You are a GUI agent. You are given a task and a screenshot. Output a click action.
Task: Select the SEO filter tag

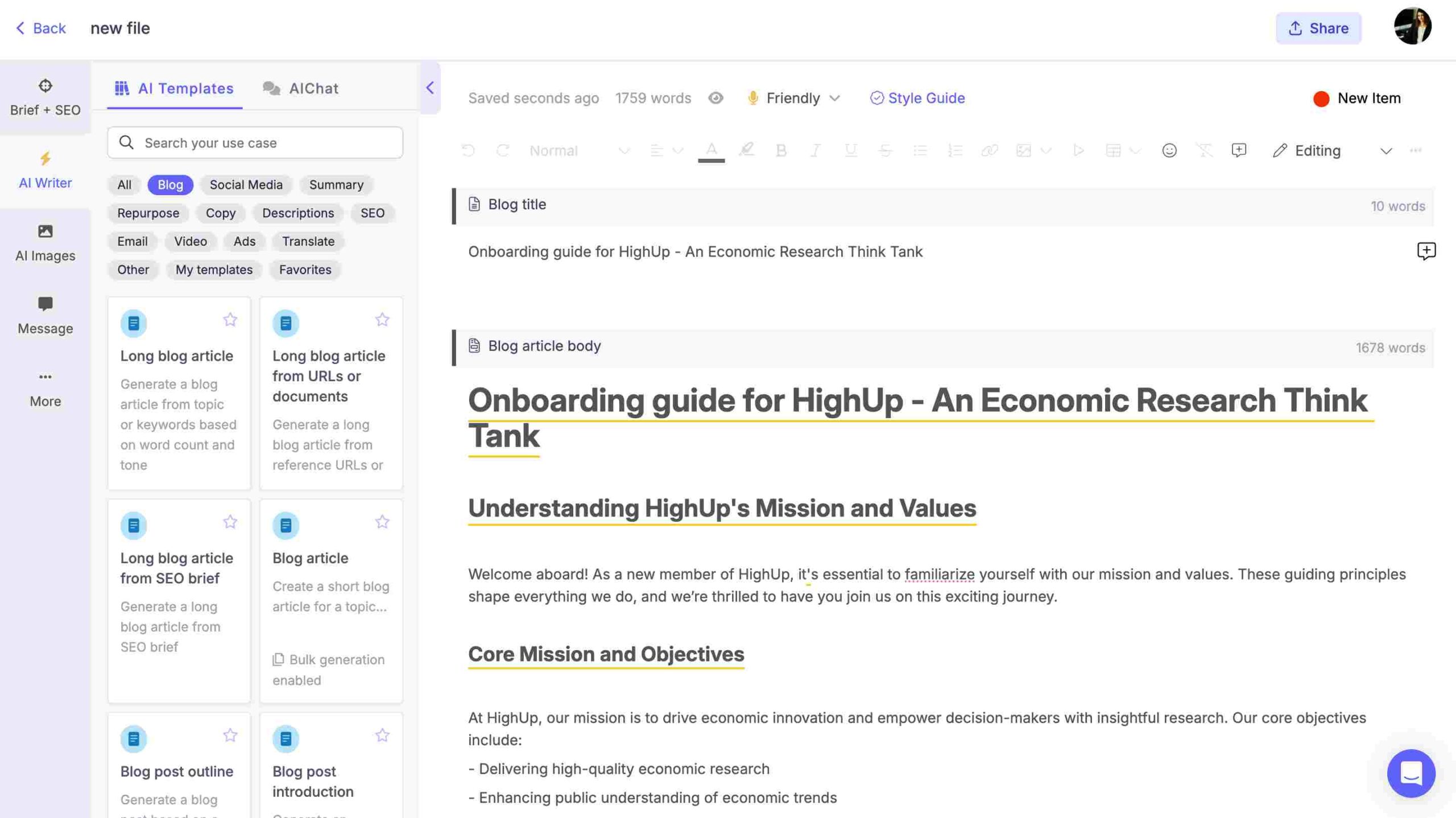coord(372,213)
